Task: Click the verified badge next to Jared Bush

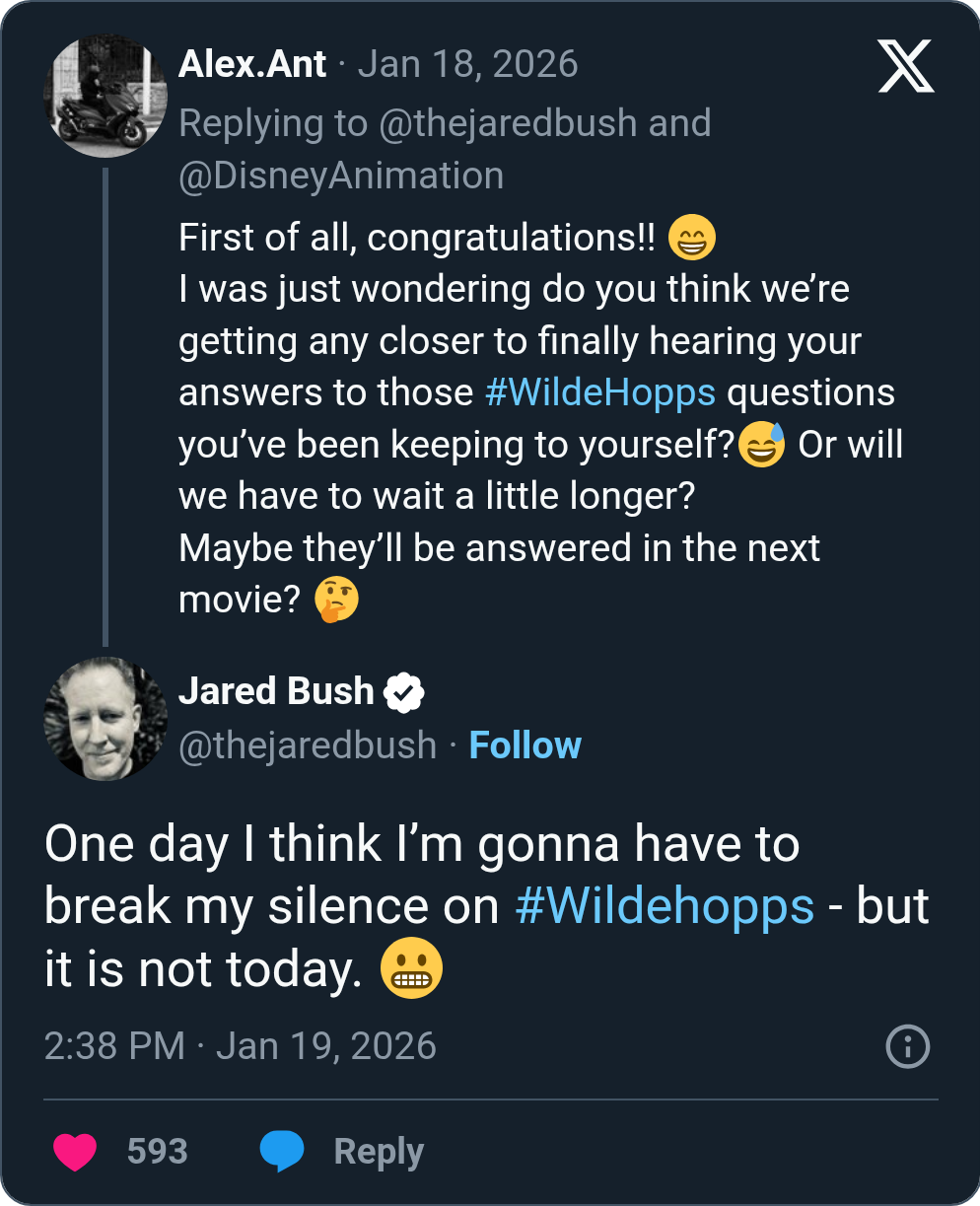Action: (x=403, y=692)
